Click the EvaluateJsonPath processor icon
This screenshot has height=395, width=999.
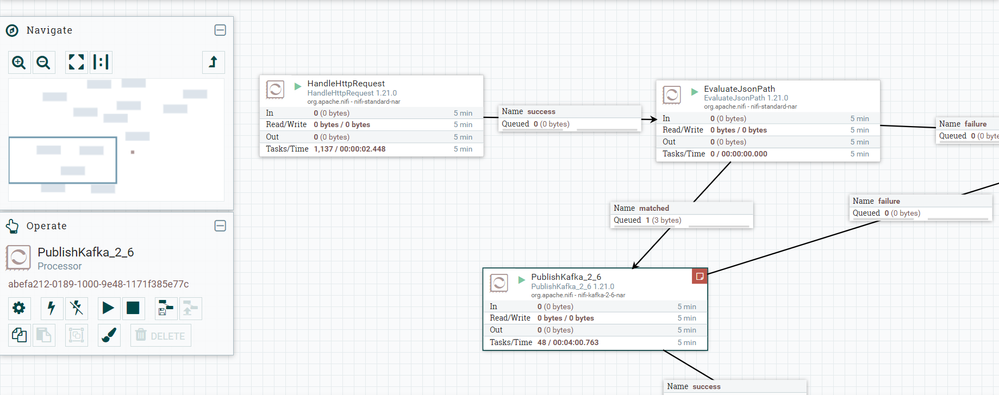[x=672, y=95]
